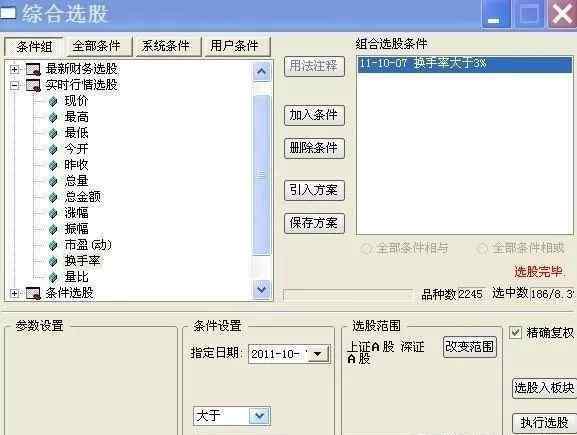Click the 条件选股 folder icon

click(33, 293)
